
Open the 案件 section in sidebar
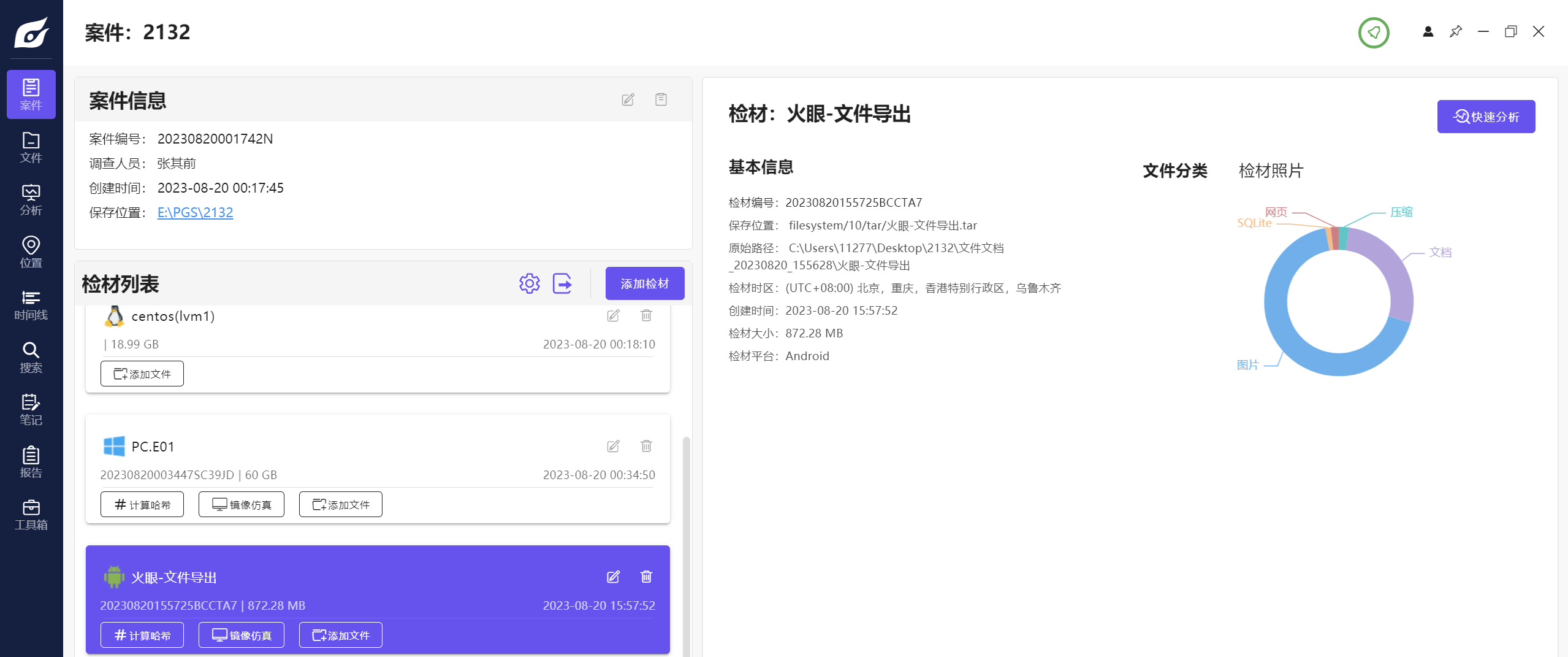[x=31, y=94]
